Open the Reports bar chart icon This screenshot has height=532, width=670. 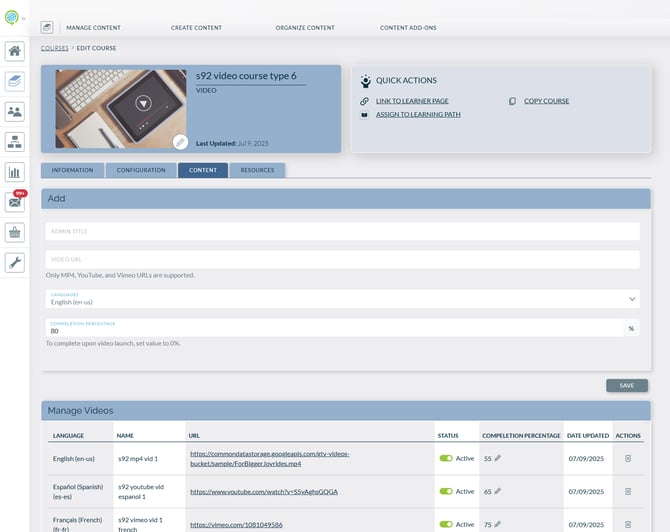(15, 172)
